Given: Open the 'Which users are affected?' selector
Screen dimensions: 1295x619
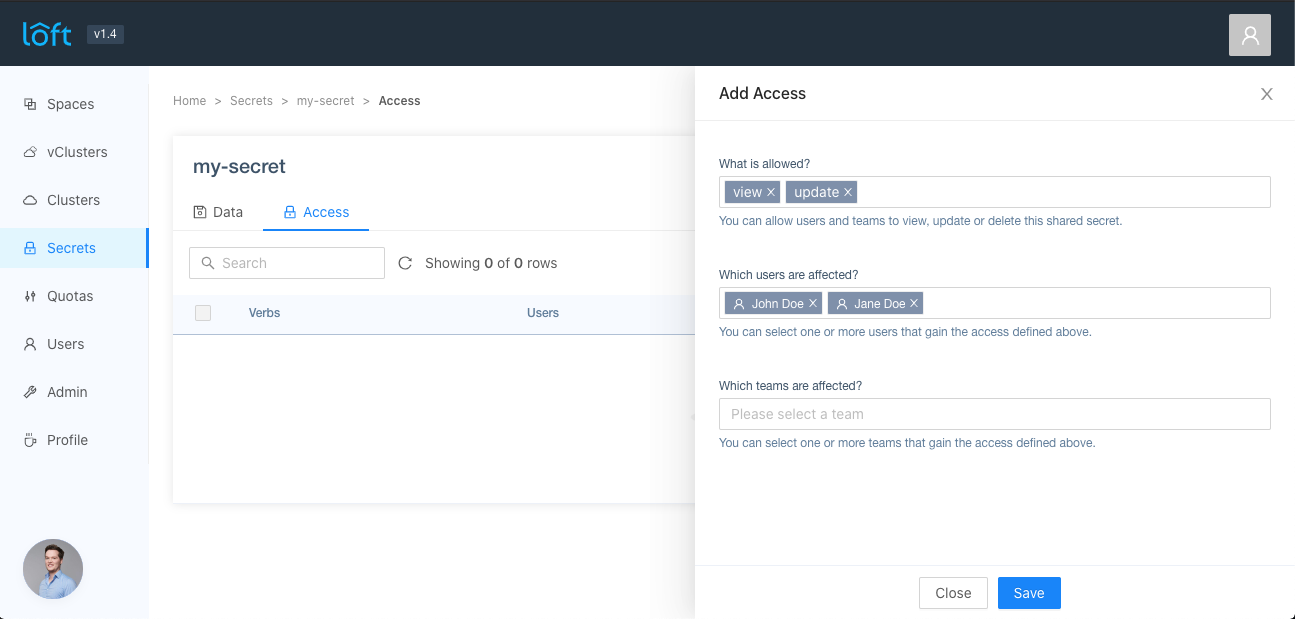Looking at the screenshot, I should [995, 303].
